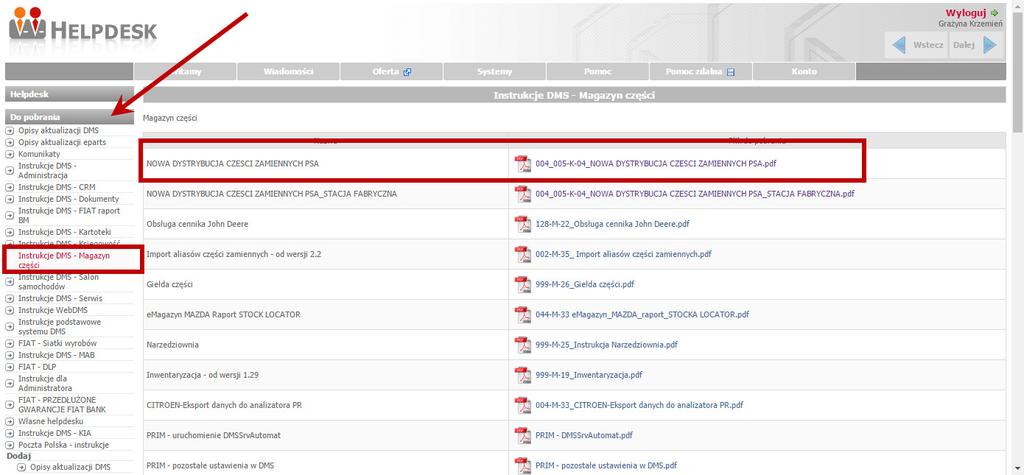This screenshot has height=475, width=1024.
Task: Open PRIM - pozostałe ustawienia w DMS.pdf
Action: pyautogui.click(x=606, y=466)
